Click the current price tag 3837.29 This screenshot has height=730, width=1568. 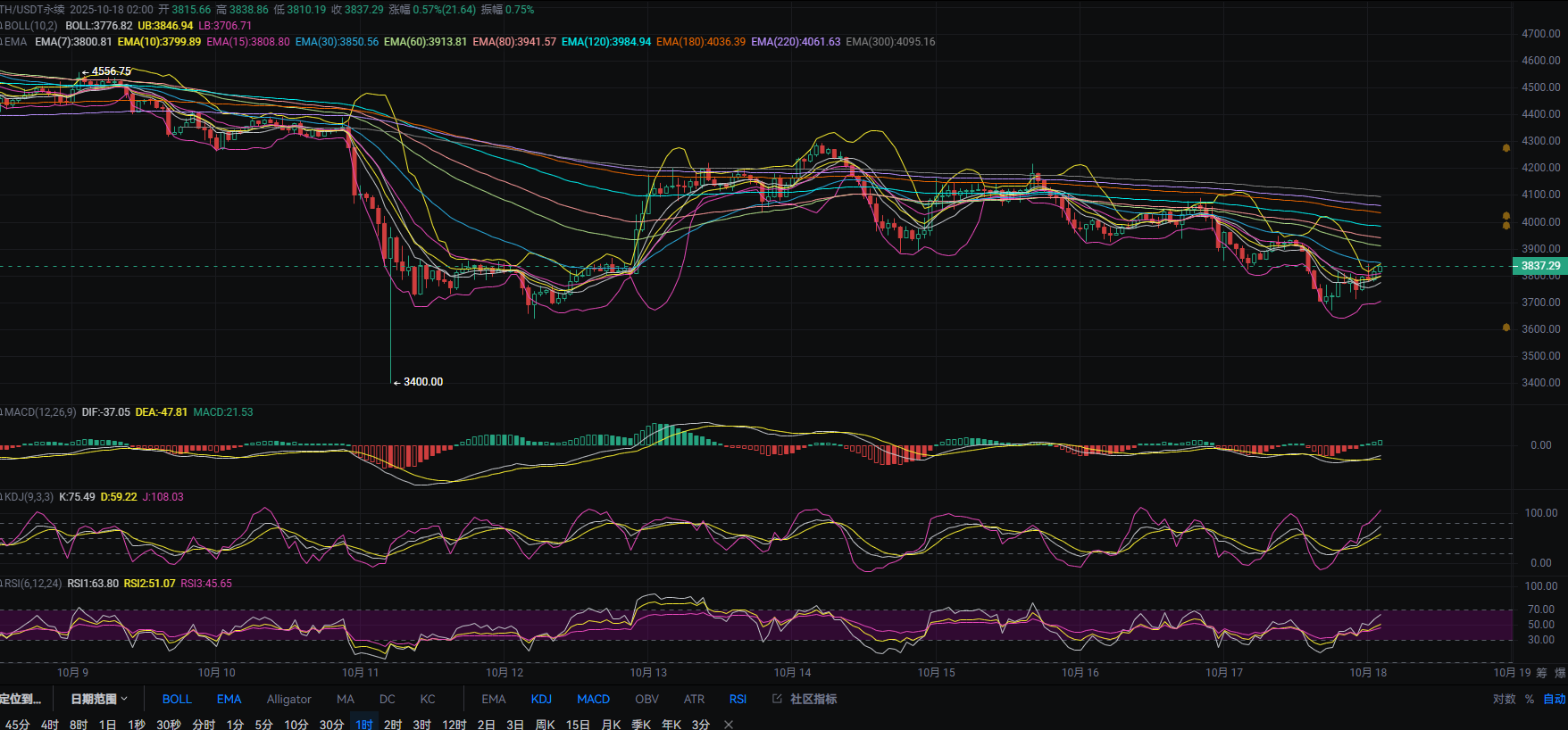click(x=1539, y=266)
